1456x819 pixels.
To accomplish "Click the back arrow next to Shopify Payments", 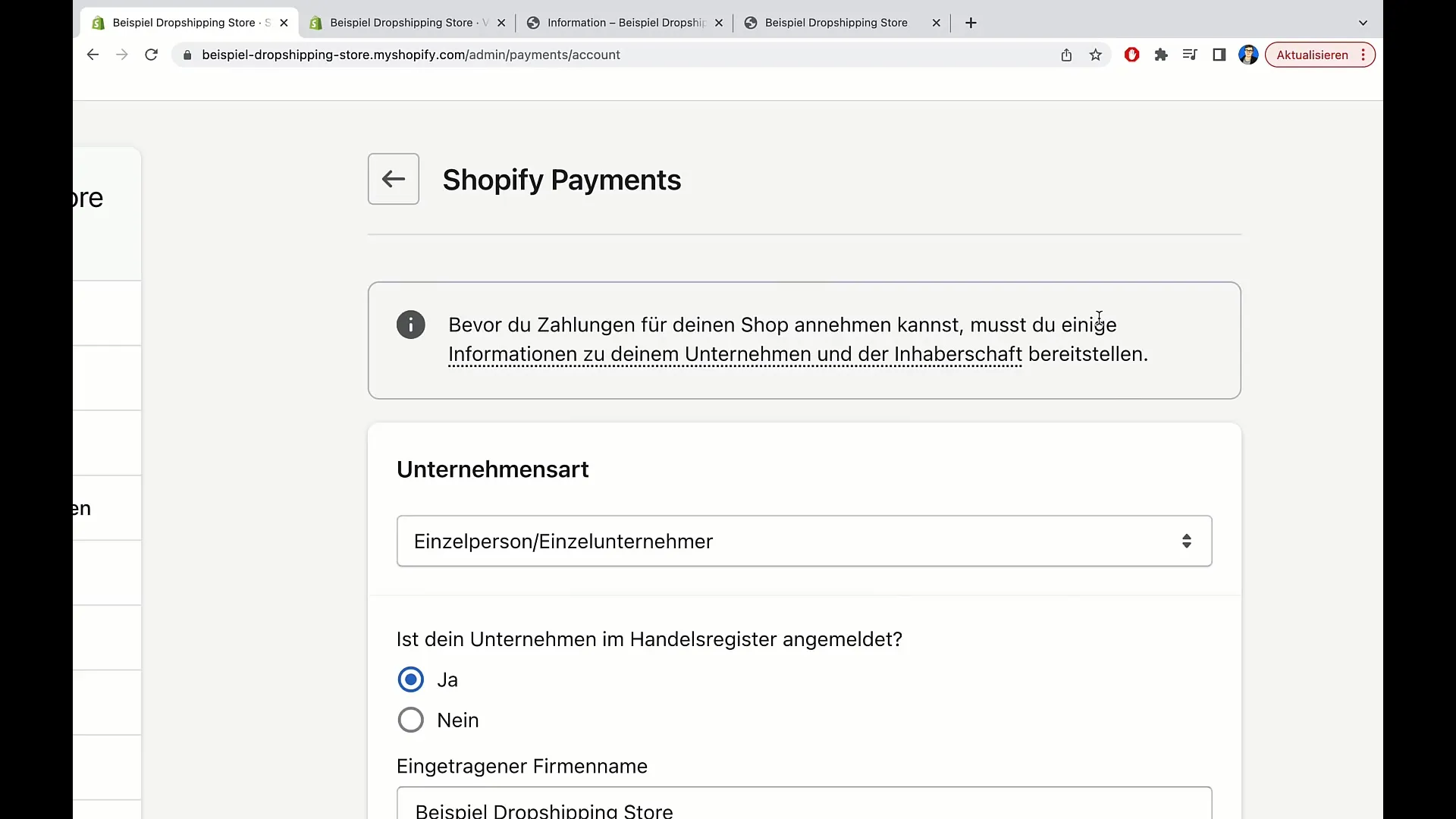I will [393, 179].
